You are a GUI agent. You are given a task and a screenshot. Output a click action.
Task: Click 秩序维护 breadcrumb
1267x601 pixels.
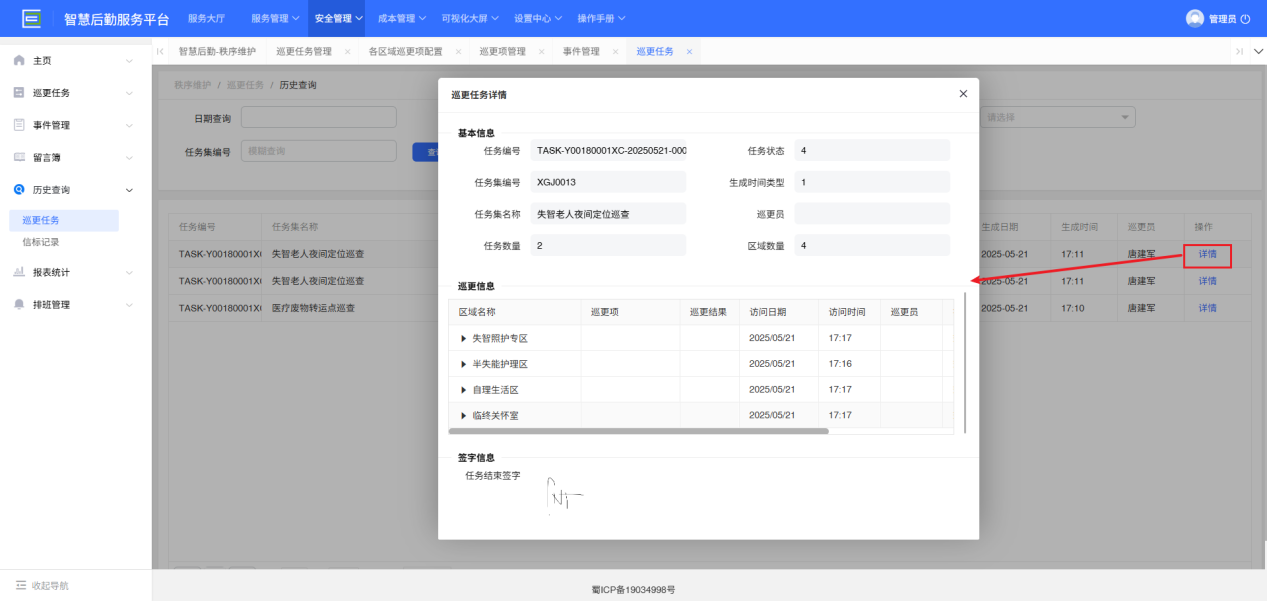(x=192, y=86)
